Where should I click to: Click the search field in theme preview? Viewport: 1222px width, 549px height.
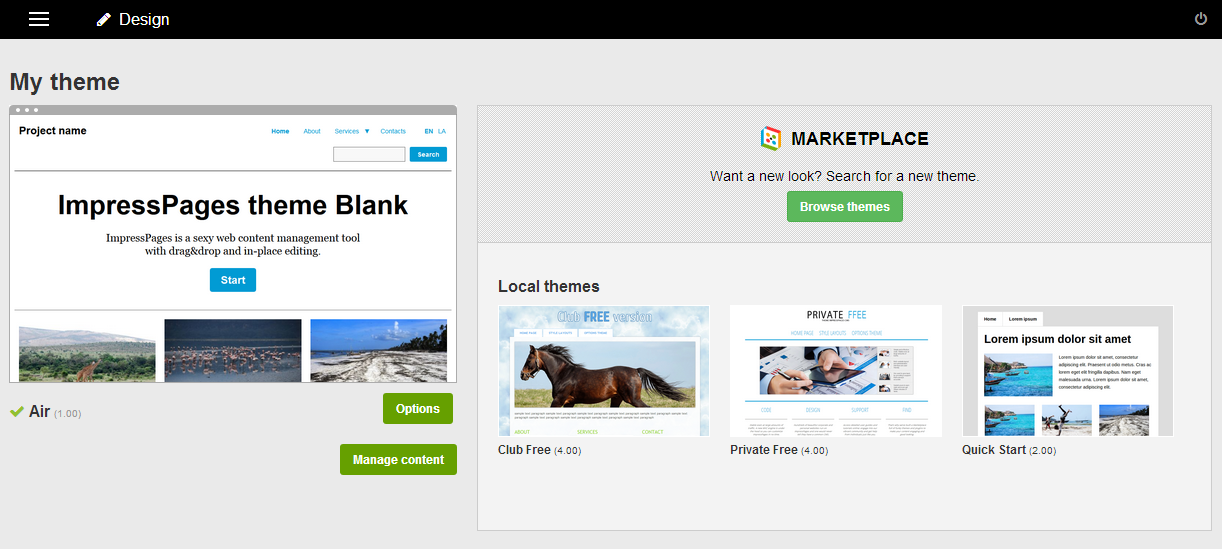click(369, 154)
